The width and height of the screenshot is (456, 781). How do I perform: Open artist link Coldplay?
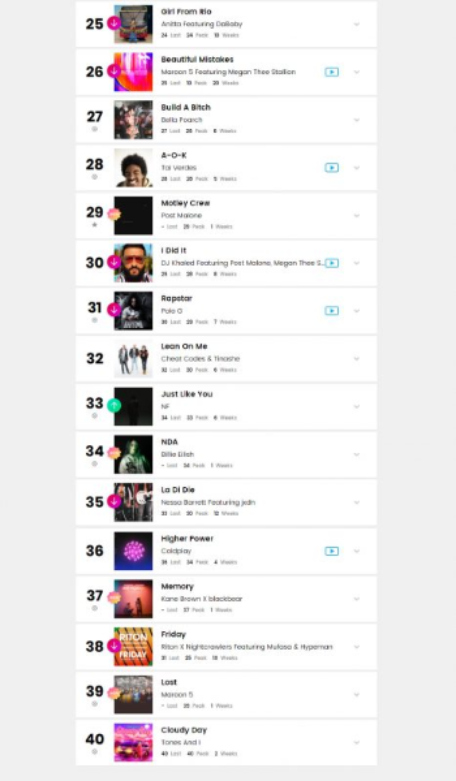click(176, 551)
